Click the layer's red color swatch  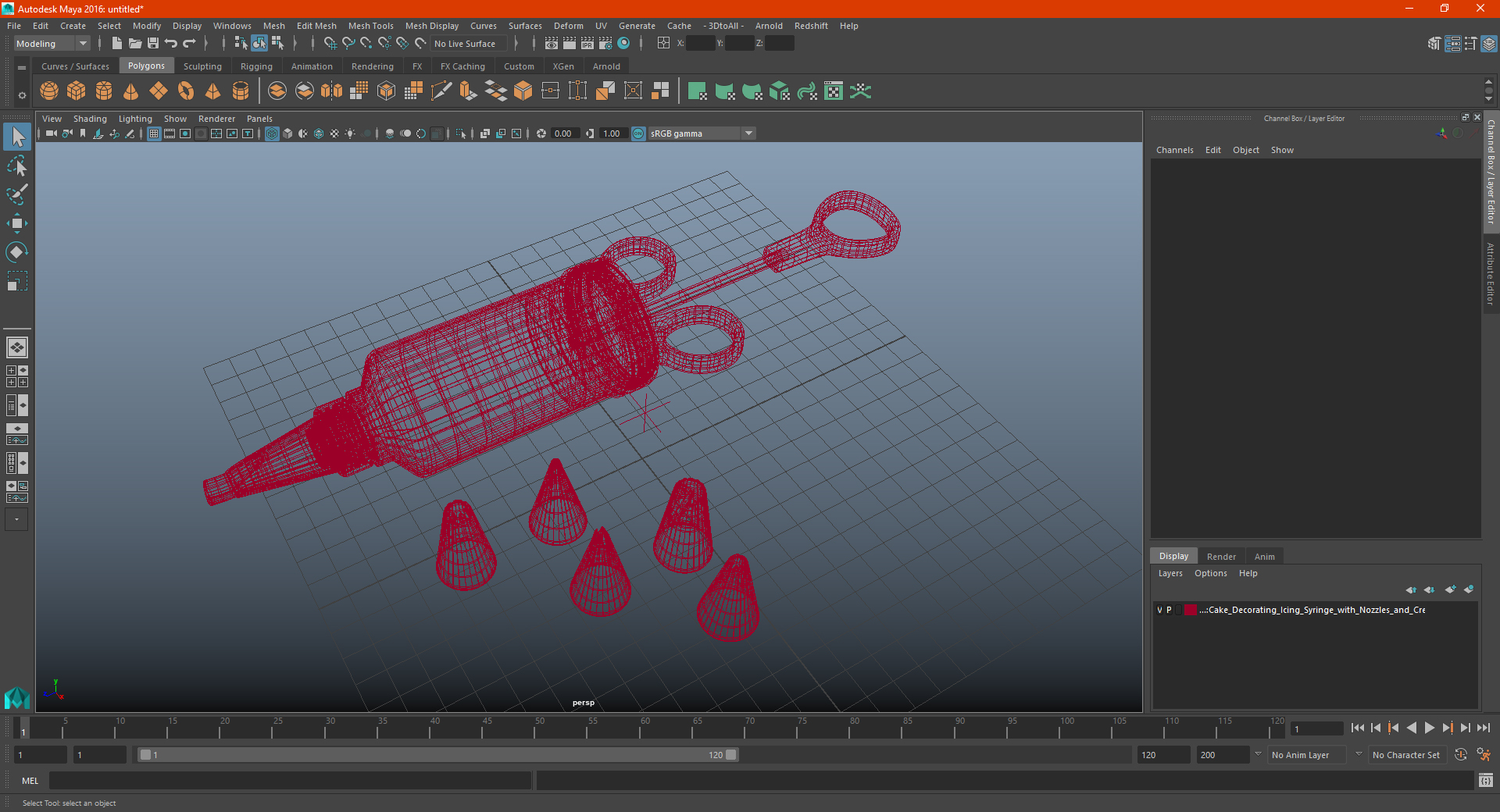pos(1190,610)
